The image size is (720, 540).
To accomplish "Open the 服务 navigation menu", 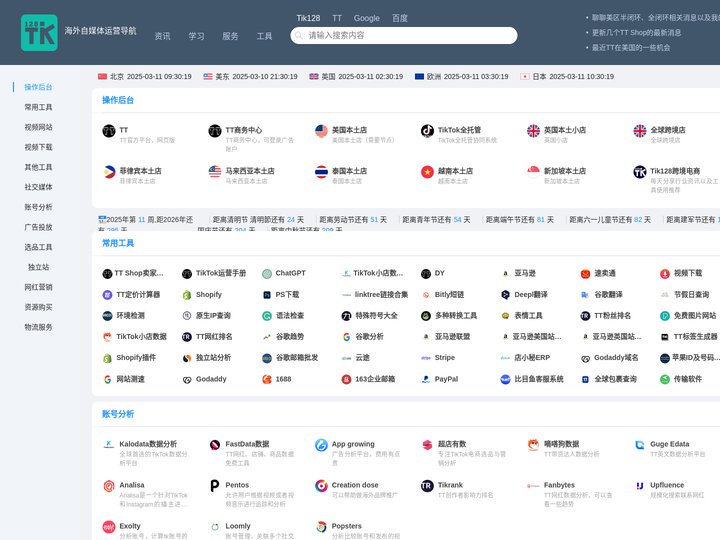I will click(231, 36).
